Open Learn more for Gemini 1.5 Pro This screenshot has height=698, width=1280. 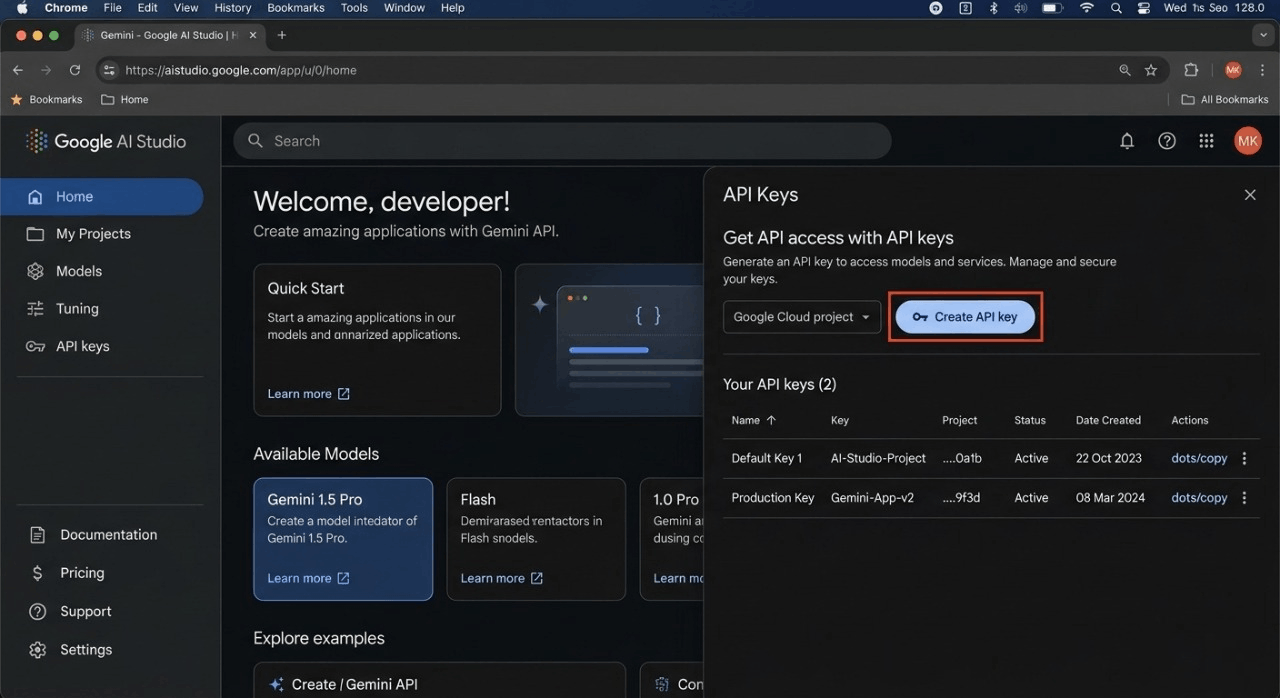point(300,578)
